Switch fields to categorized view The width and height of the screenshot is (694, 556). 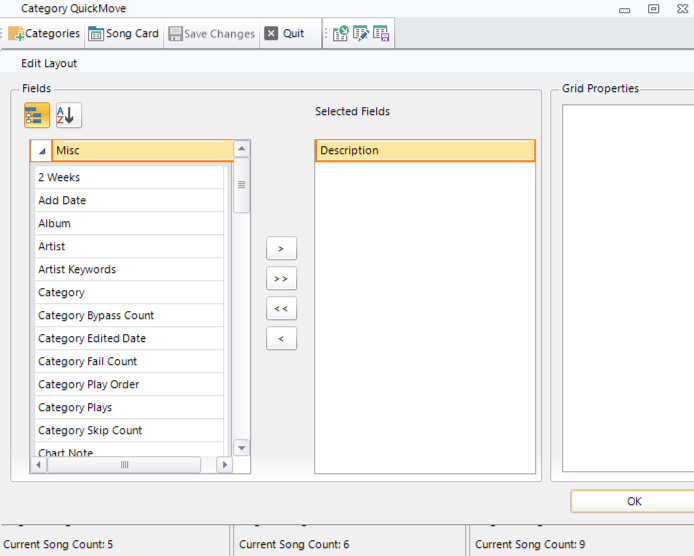tap(37, 116)
